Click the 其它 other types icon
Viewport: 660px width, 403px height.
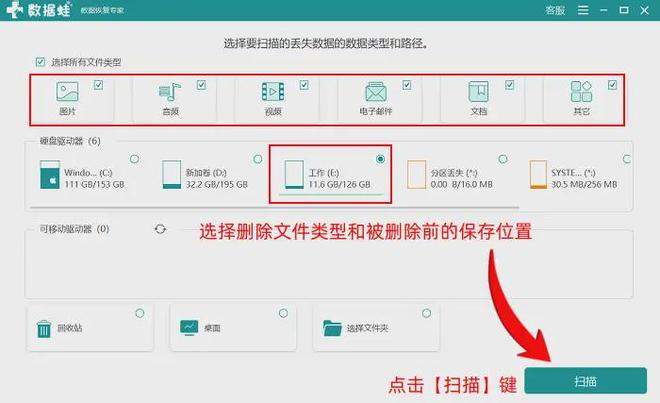coord(581,92)
